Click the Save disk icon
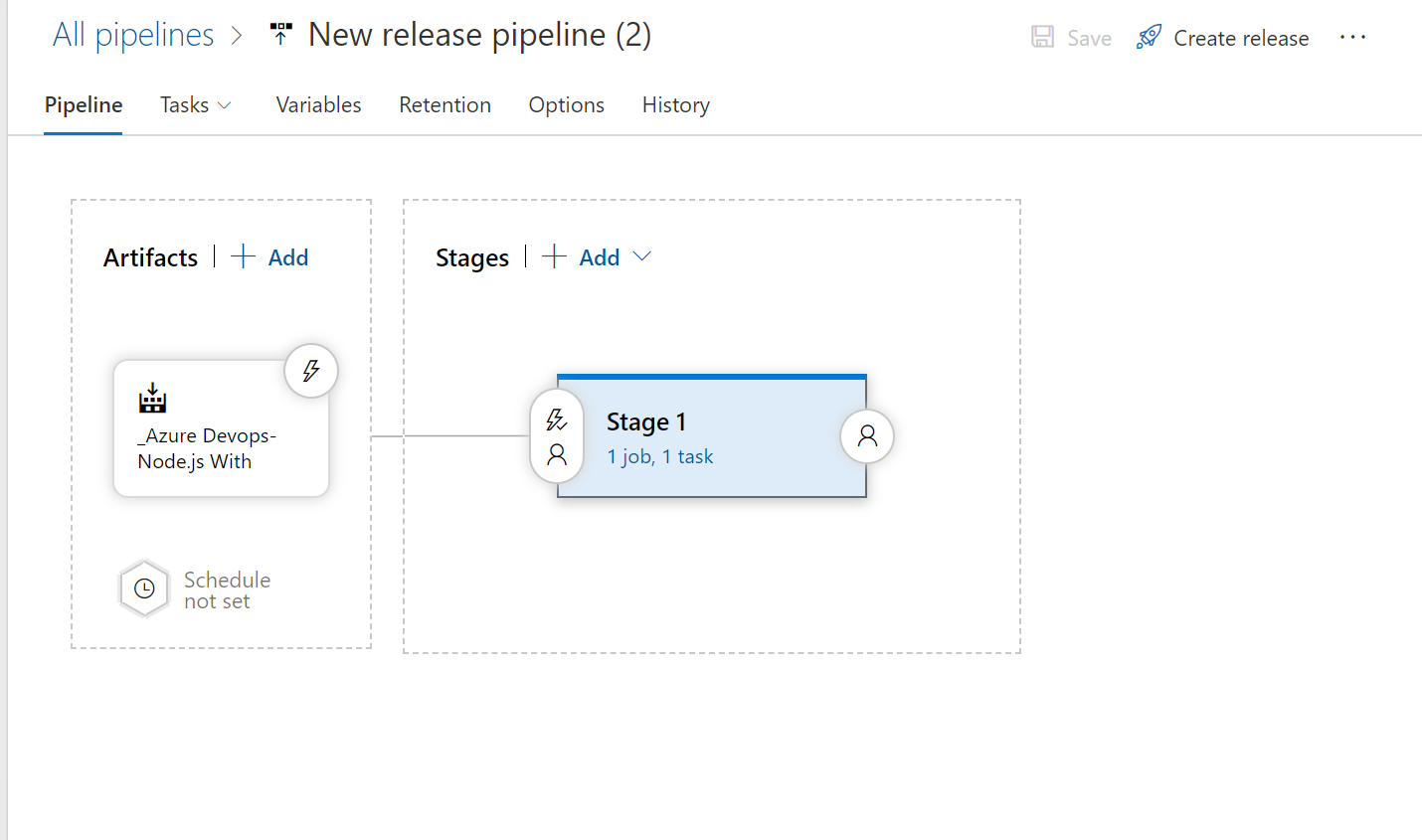This screenshot has width=1422, height=840. pyautogui.click(x=1042, y=37)
